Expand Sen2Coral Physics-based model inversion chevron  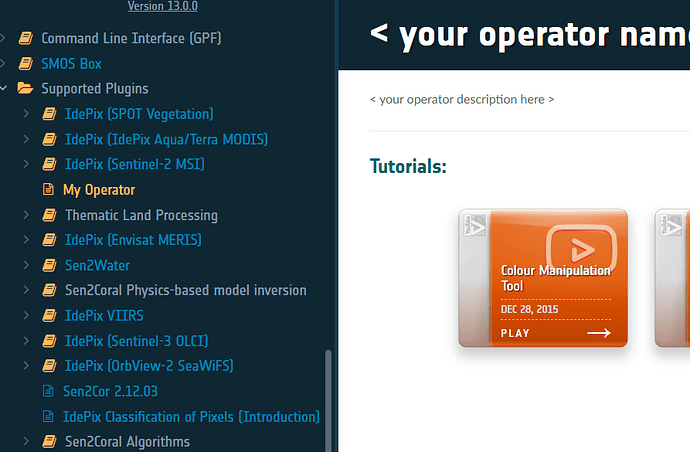(26, 290)
